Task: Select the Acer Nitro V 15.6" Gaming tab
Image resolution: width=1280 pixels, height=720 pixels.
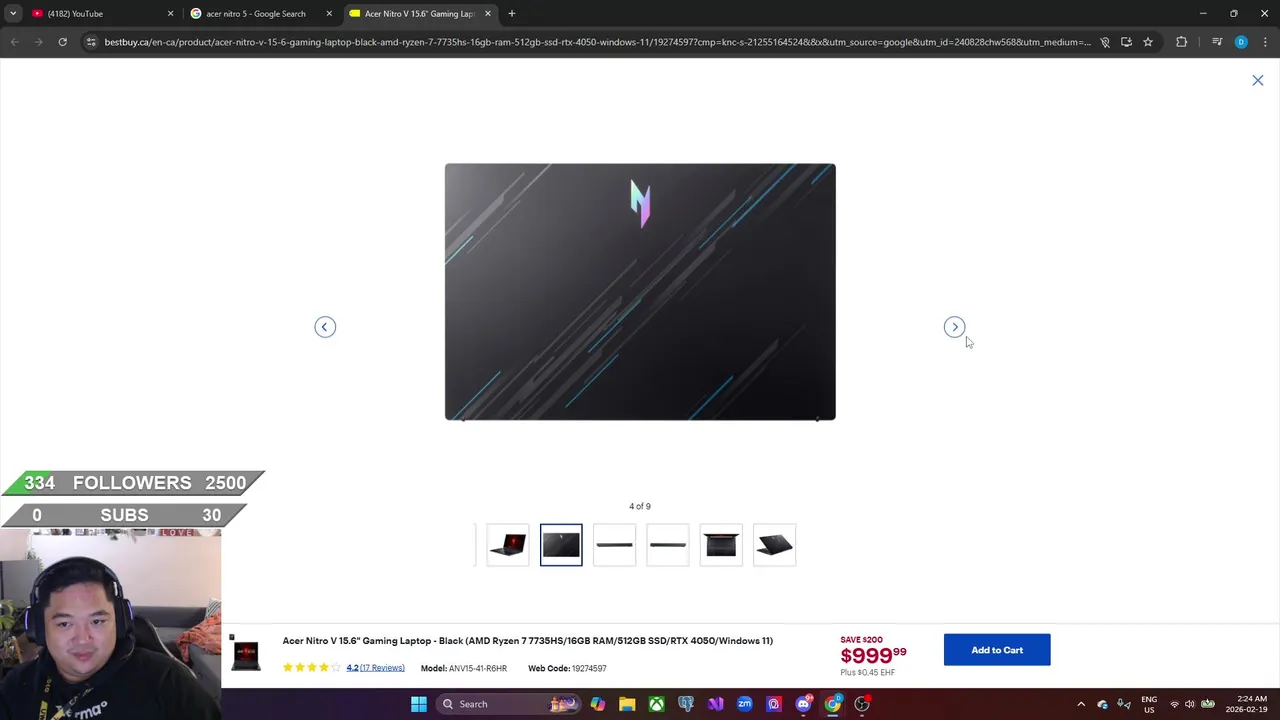Action: coord(420,14)
